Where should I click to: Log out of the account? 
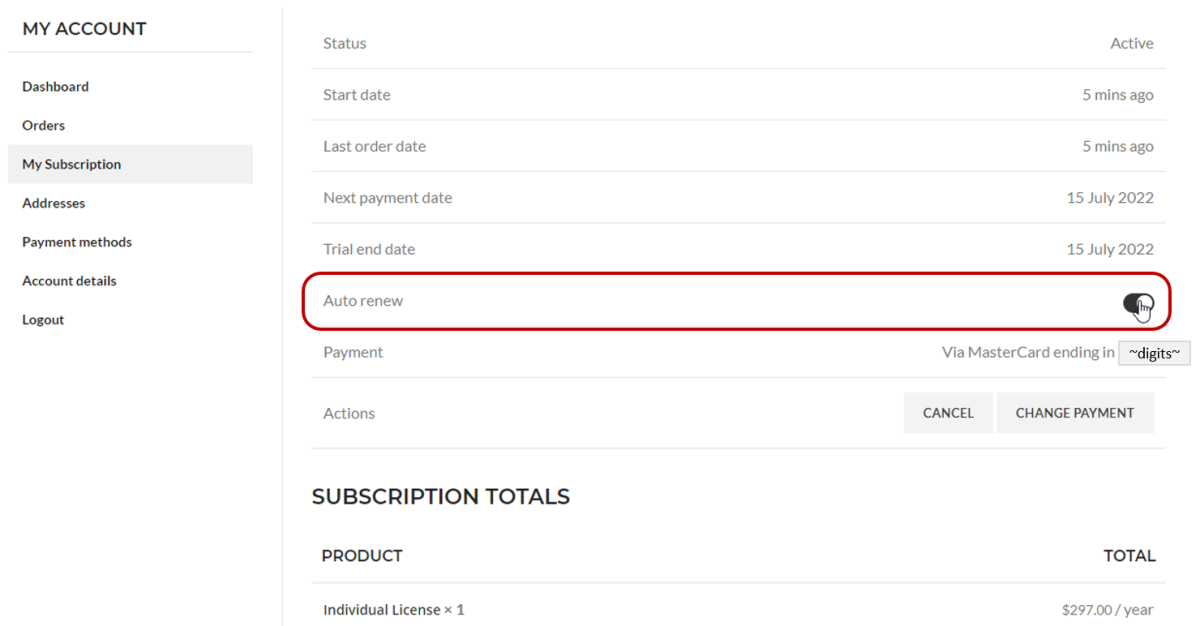pyautogui.click(x=41, y=319)
